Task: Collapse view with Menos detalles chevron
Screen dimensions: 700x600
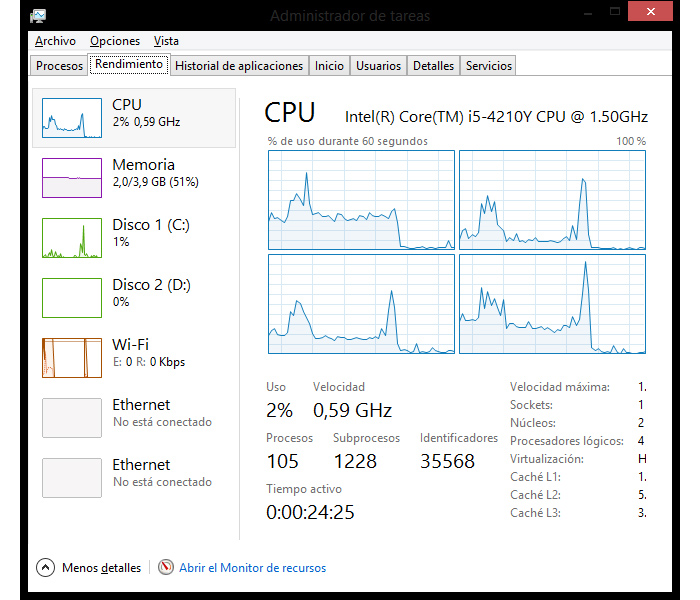Action: [45, 568]
